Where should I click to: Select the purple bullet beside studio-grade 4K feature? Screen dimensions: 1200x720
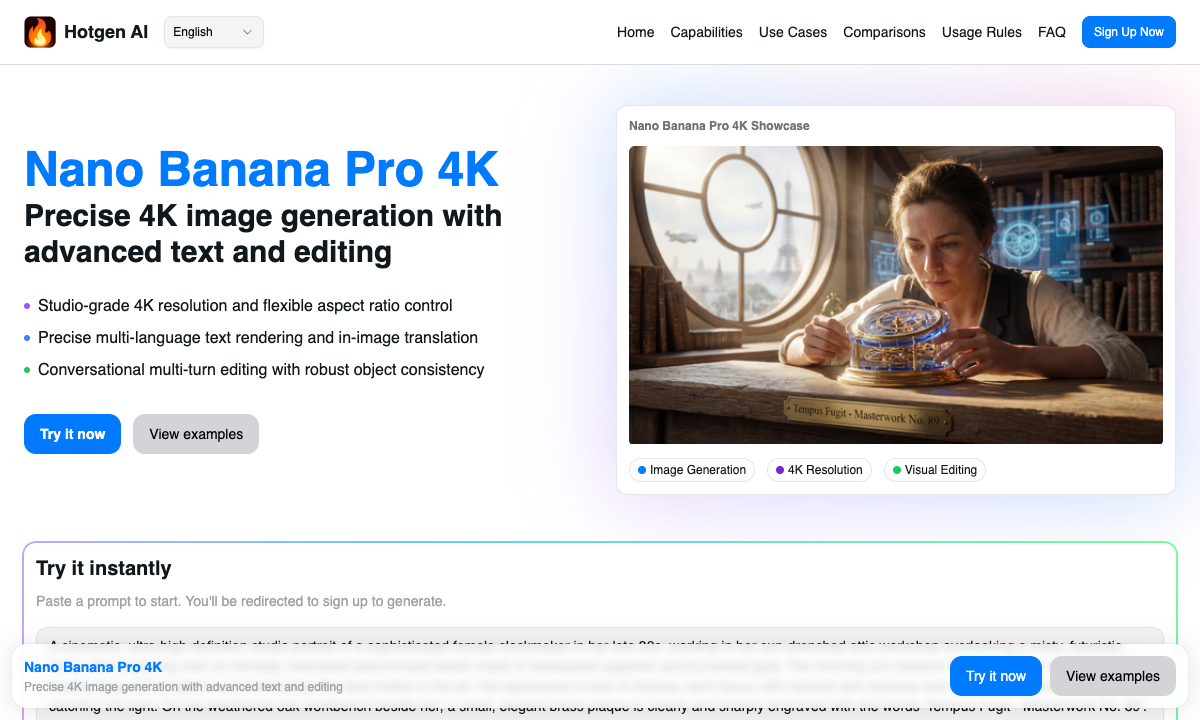(x=27, y=306)
